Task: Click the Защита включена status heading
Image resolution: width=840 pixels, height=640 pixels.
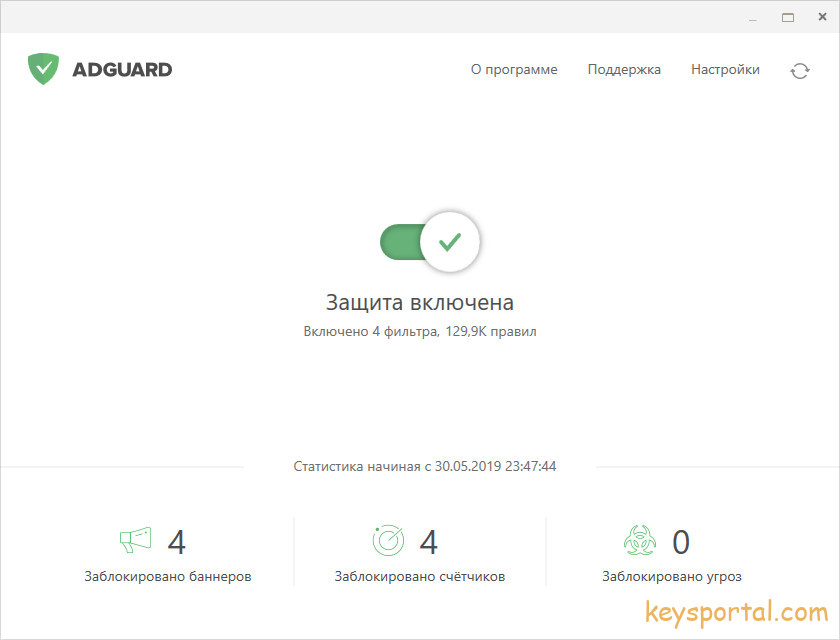Action: (x=420, y=302)
